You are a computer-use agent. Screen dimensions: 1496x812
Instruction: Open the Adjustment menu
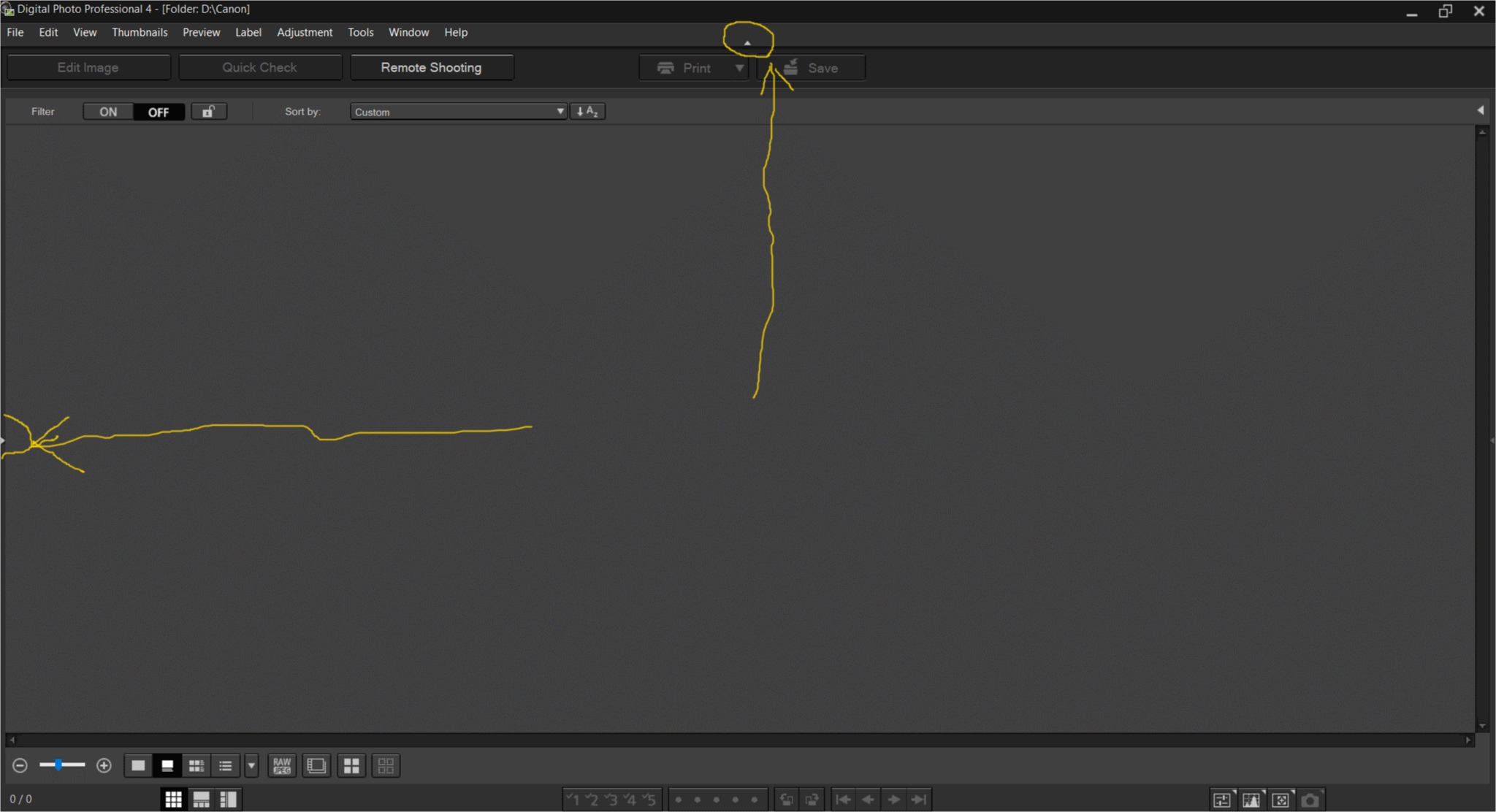pyautogui.click(x=304, y=32)
